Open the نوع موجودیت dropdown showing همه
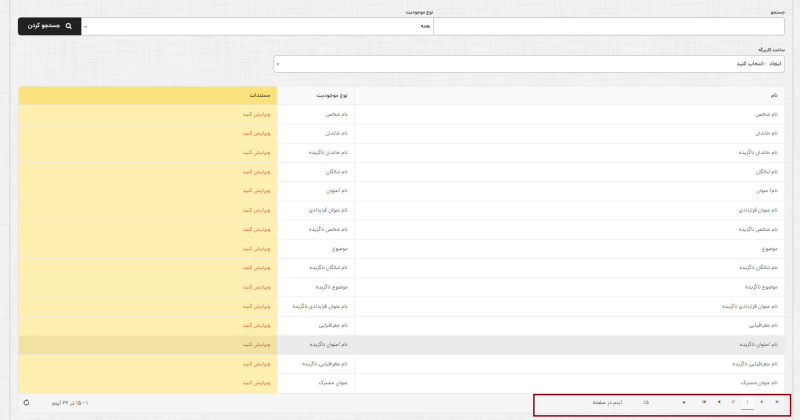The height and width of the screenshot is (420, 800). tap(258, 26)
